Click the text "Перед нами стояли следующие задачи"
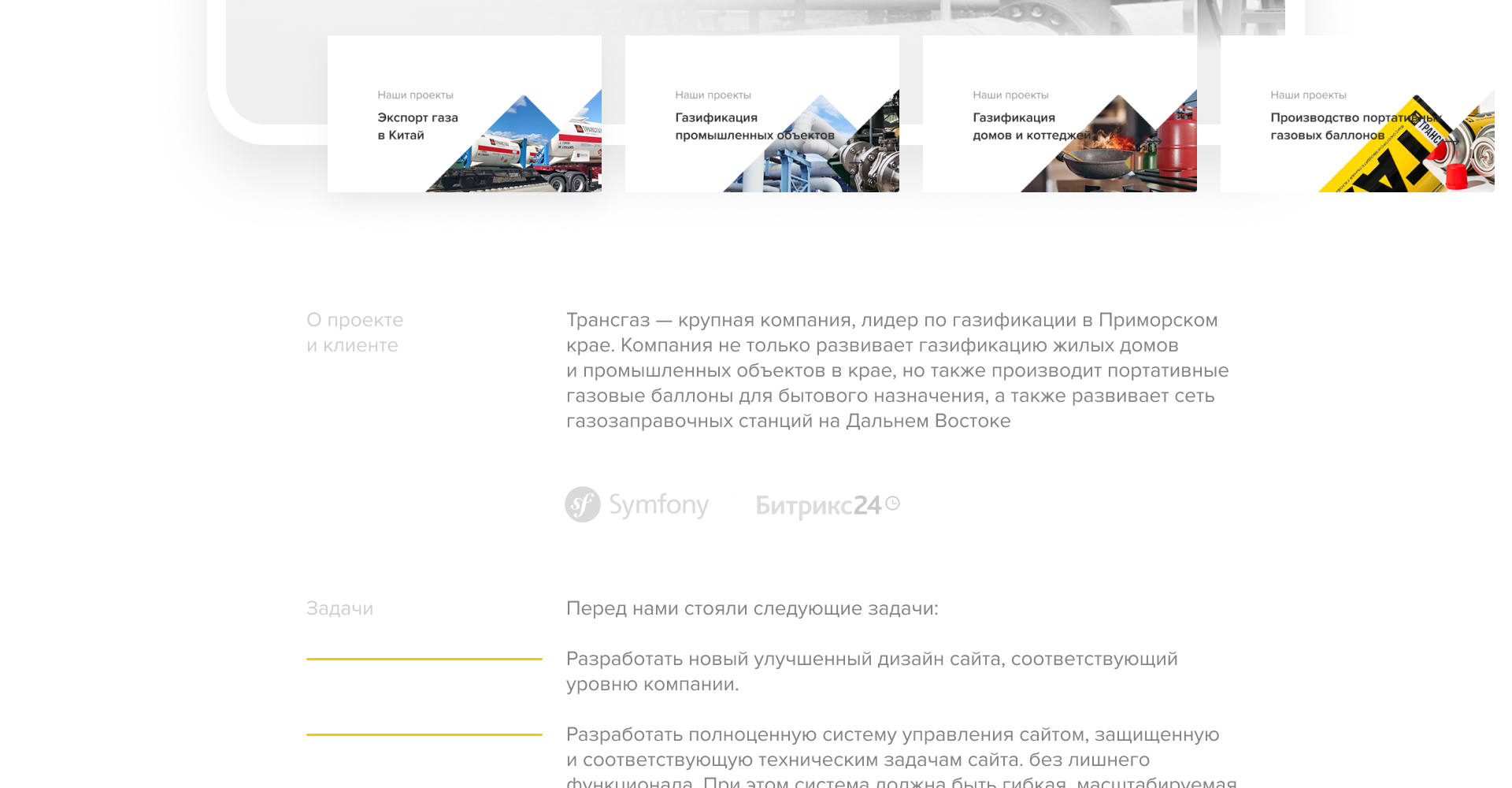This screenshot has width=1512, height=788. tap(751, 608)
